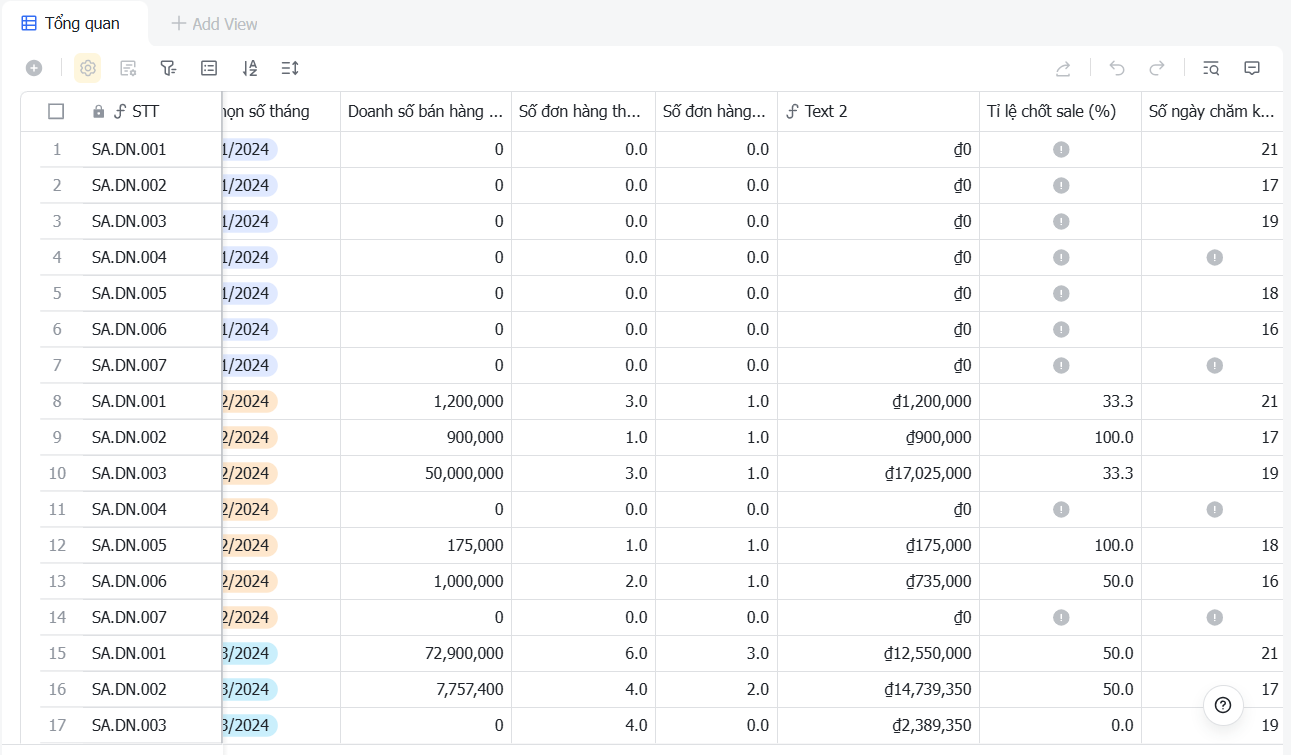The width and height of the screenshot is (1291, 755).
Task: Click warning icon in row 7 Số ngày chấm column
Action: click(x=1214, y=365)
